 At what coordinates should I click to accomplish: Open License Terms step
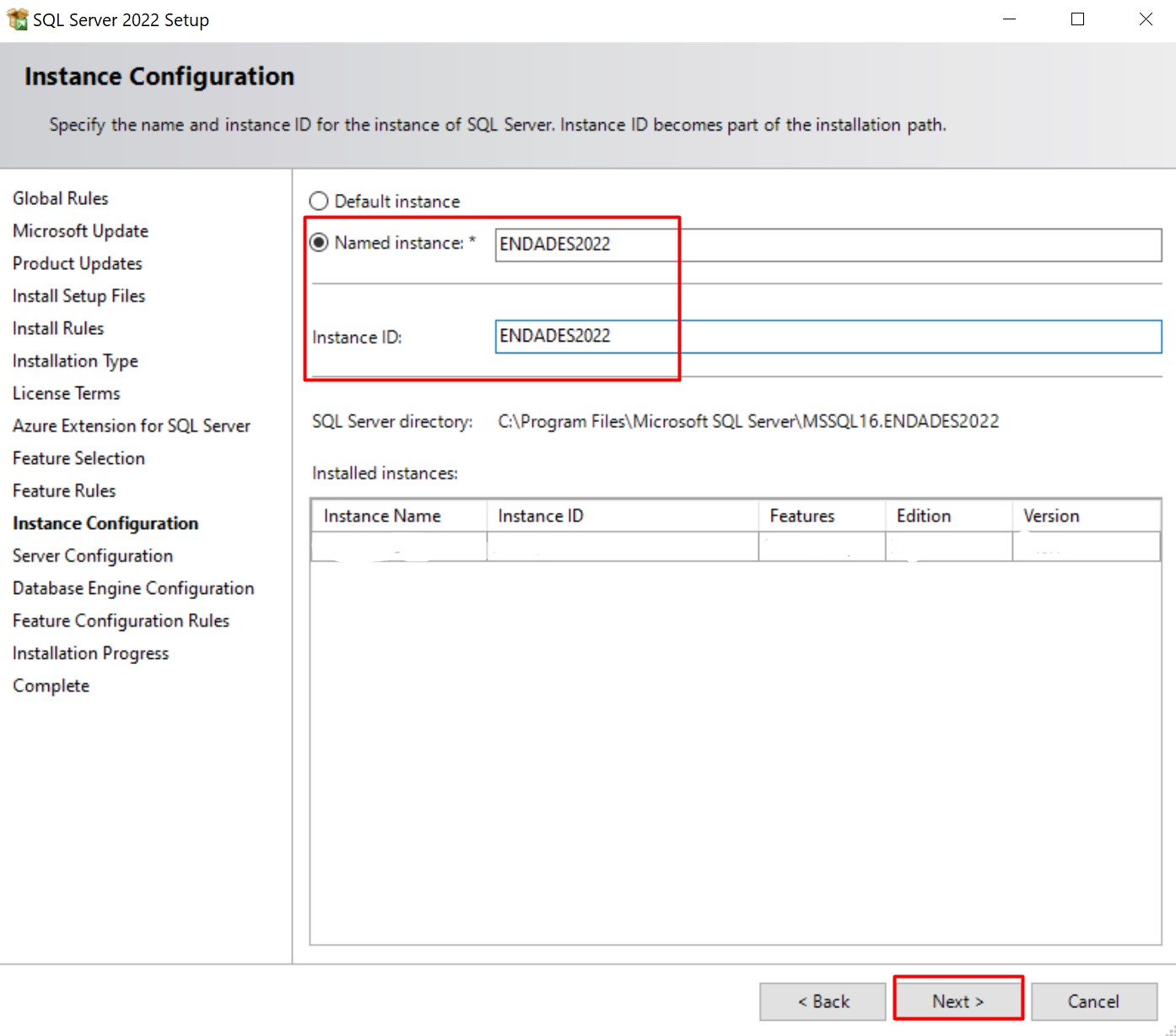point(67,393)
